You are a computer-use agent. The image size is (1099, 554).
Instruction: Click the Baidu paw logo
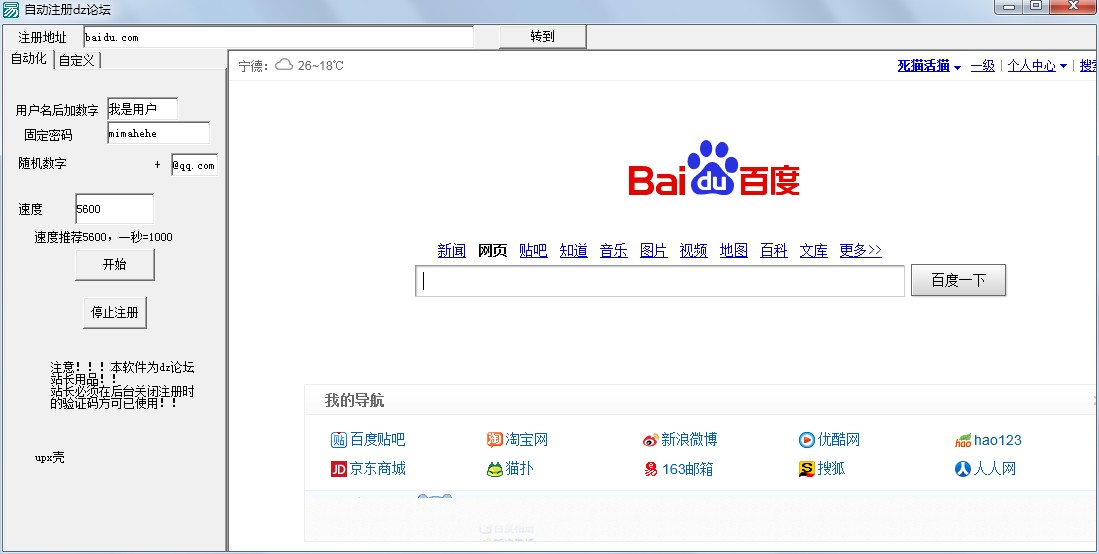pos(714,168)
